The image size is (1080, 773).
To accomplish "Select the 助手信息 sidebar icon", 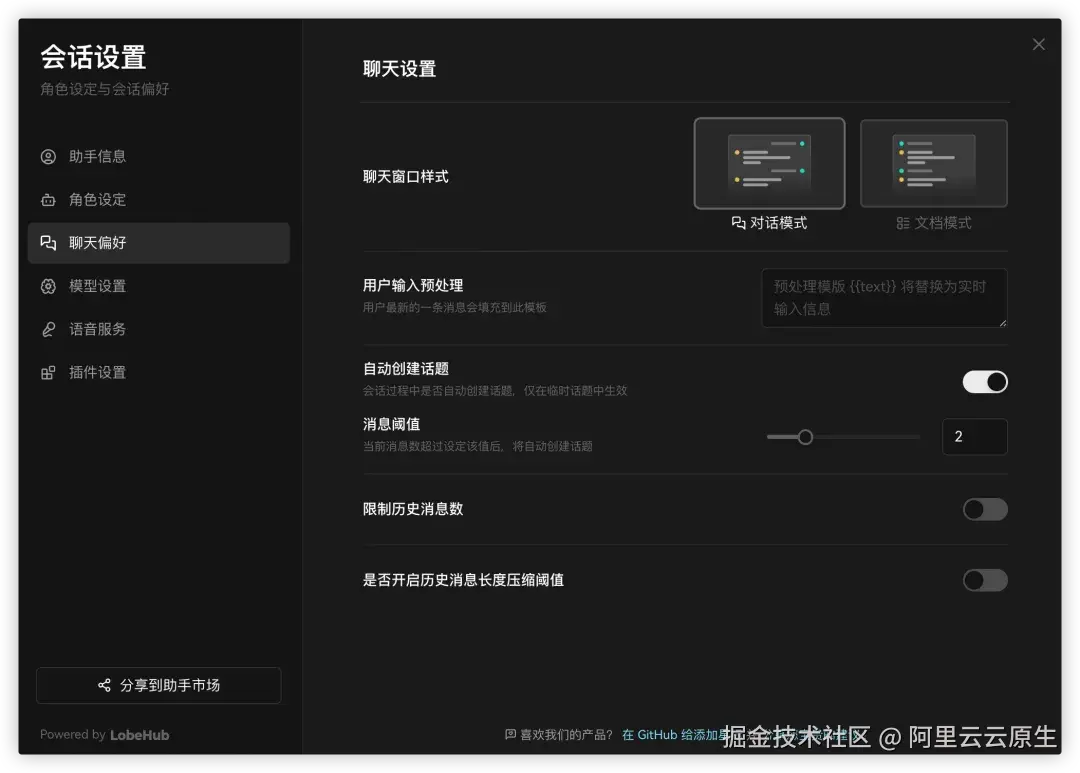I will pos(48,156).
